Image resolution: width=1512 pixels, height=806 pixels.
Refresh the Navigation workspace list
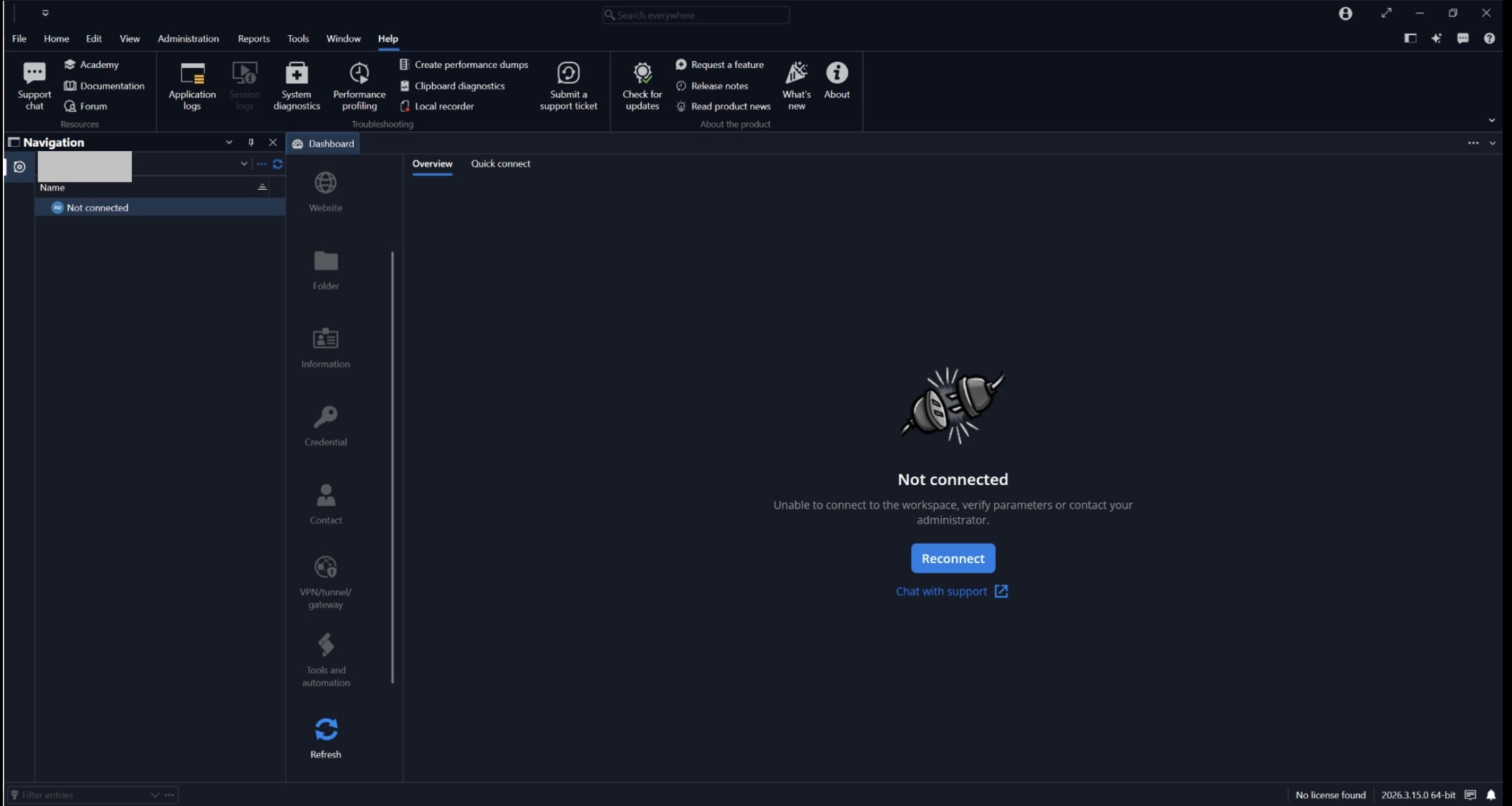(278, 164)
